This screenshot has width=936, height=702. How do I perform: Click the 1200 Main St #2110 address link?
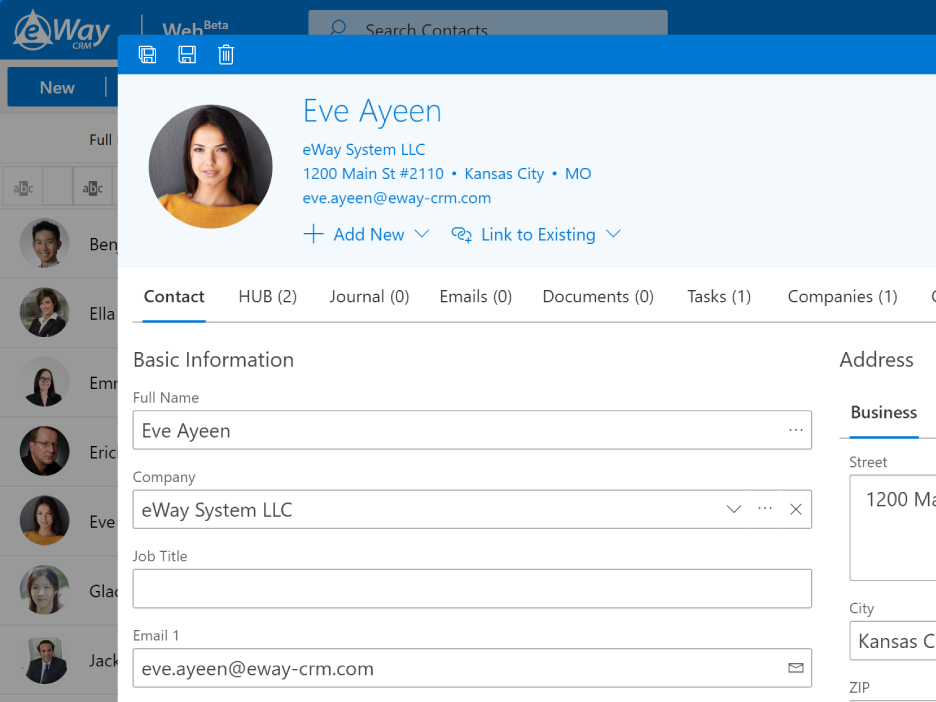pyautogui.click(x=373, y=174)
